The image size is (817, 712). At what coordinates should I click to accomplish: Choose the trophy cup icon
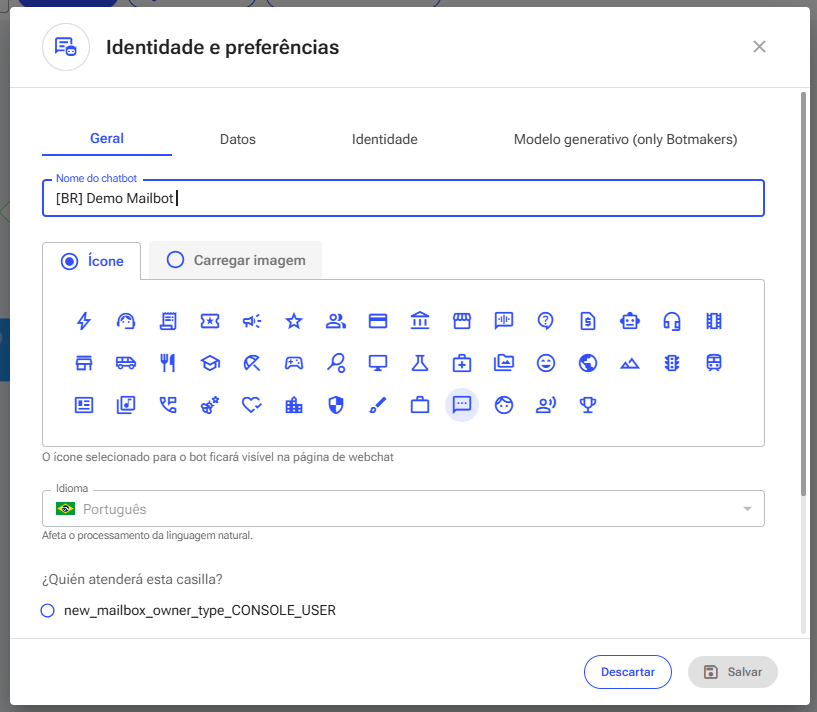(x=588, y=405)
